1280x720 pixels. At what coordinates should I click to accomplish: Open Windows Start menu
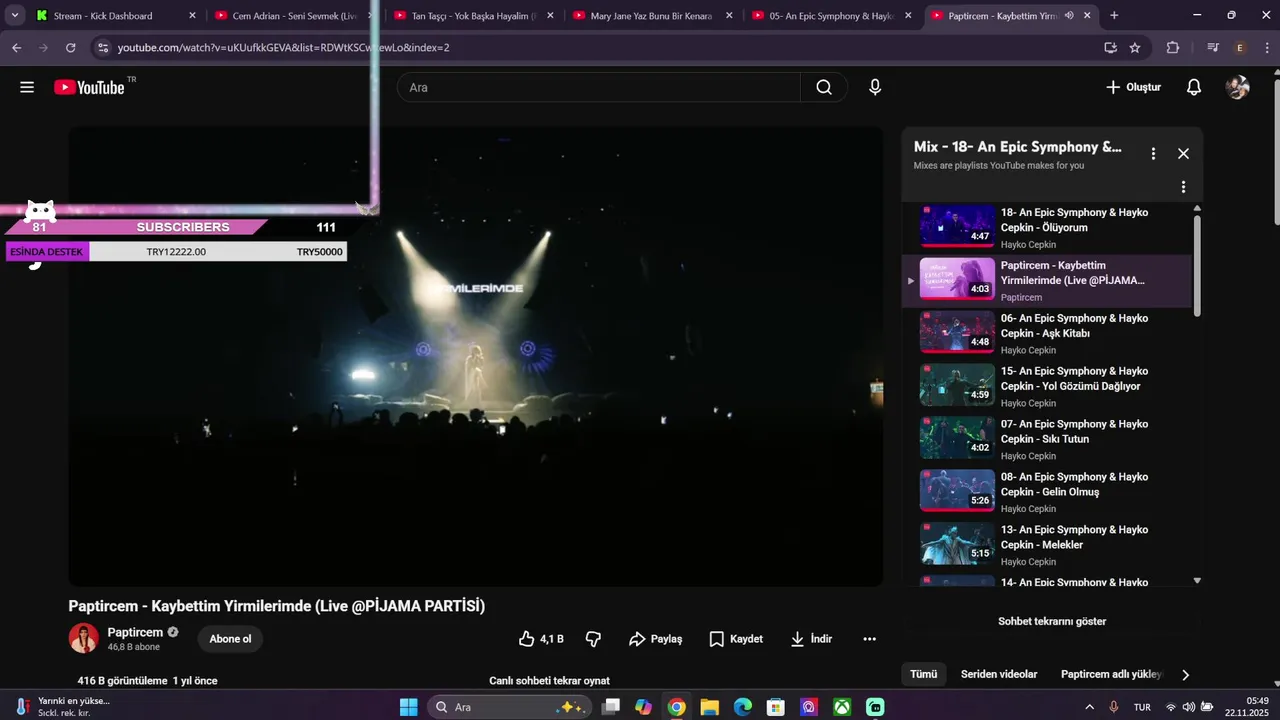point(409,707)
